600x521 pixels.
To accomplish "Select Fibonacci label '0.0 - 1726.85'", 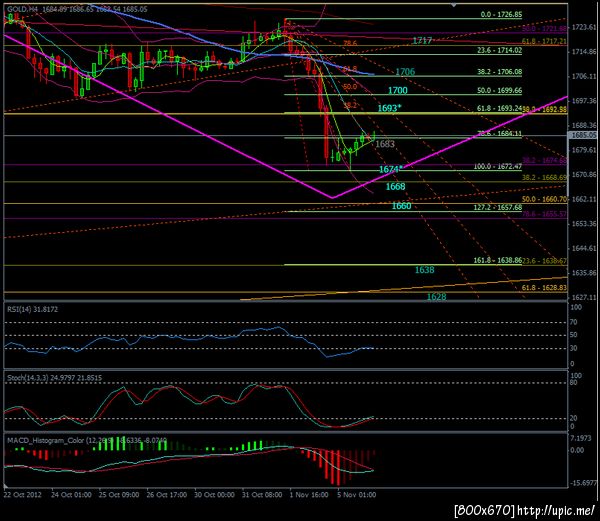I will 501,15.
